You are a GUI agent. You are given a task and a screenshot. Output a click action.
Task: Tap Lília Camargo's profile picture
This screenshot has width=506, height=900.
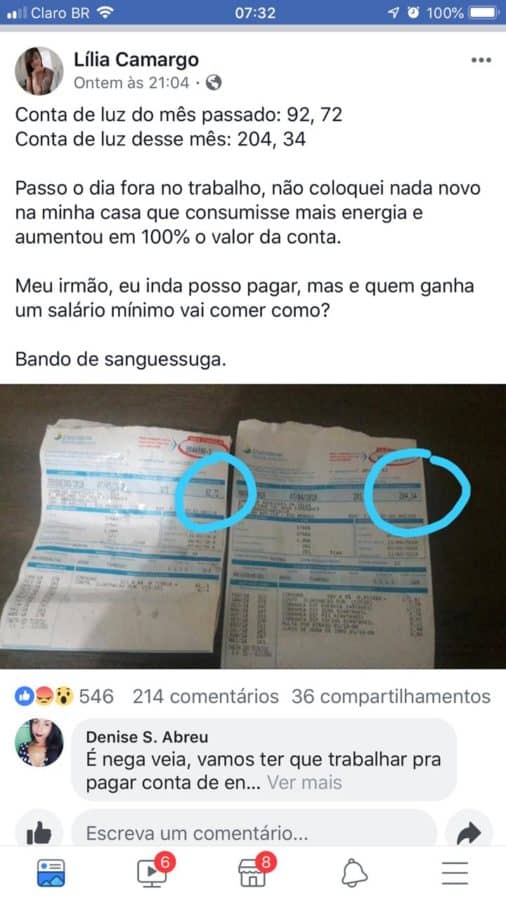(39, 71)
